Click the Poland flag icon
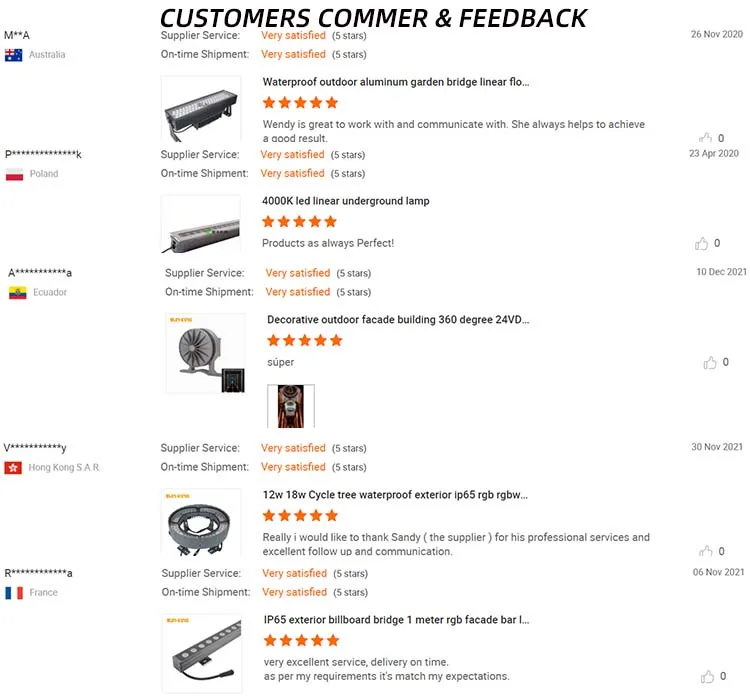Screen dimensions: 750x696 coord(14,174)
